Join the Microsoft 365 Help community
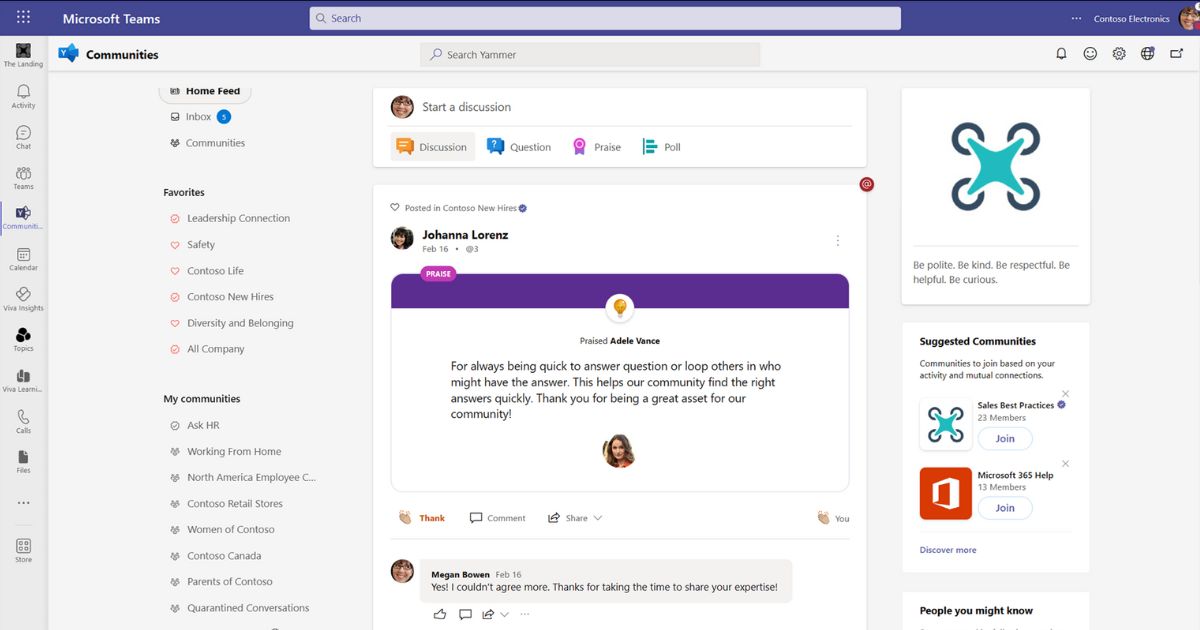1200x630 pixels. tap(1004, 508)
